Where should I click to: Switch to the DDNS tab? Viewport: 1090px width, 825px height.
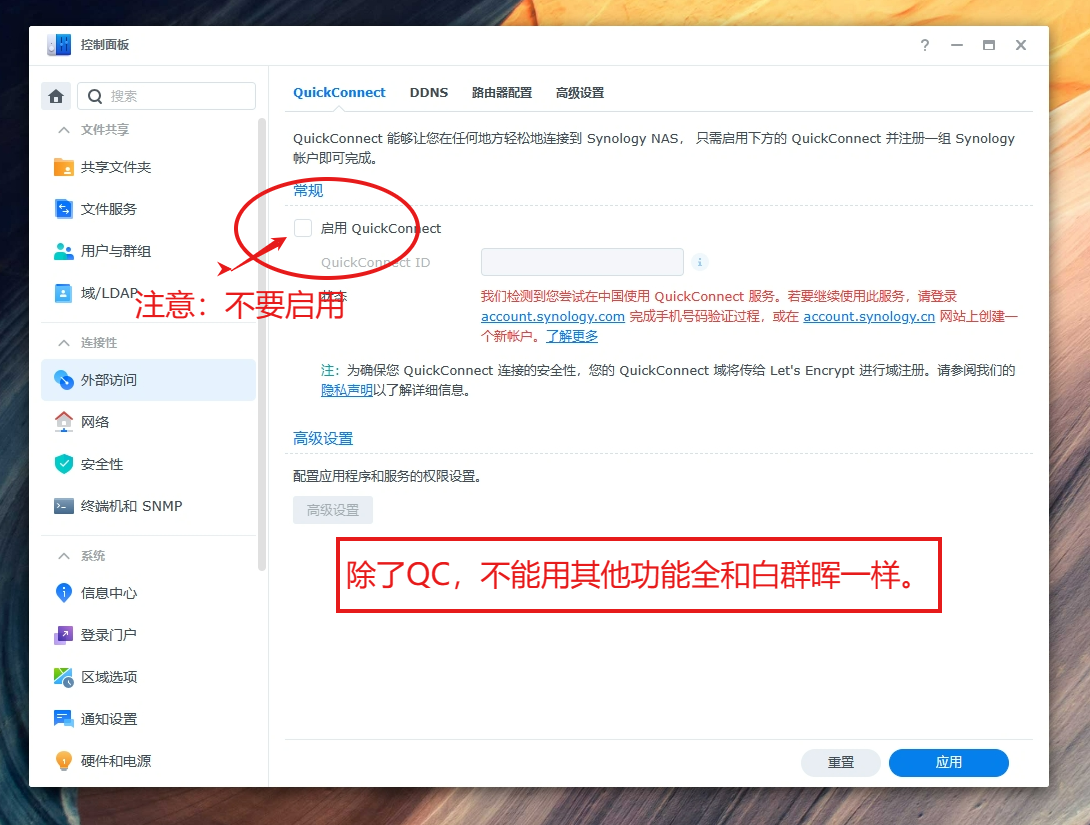(429, 92)
